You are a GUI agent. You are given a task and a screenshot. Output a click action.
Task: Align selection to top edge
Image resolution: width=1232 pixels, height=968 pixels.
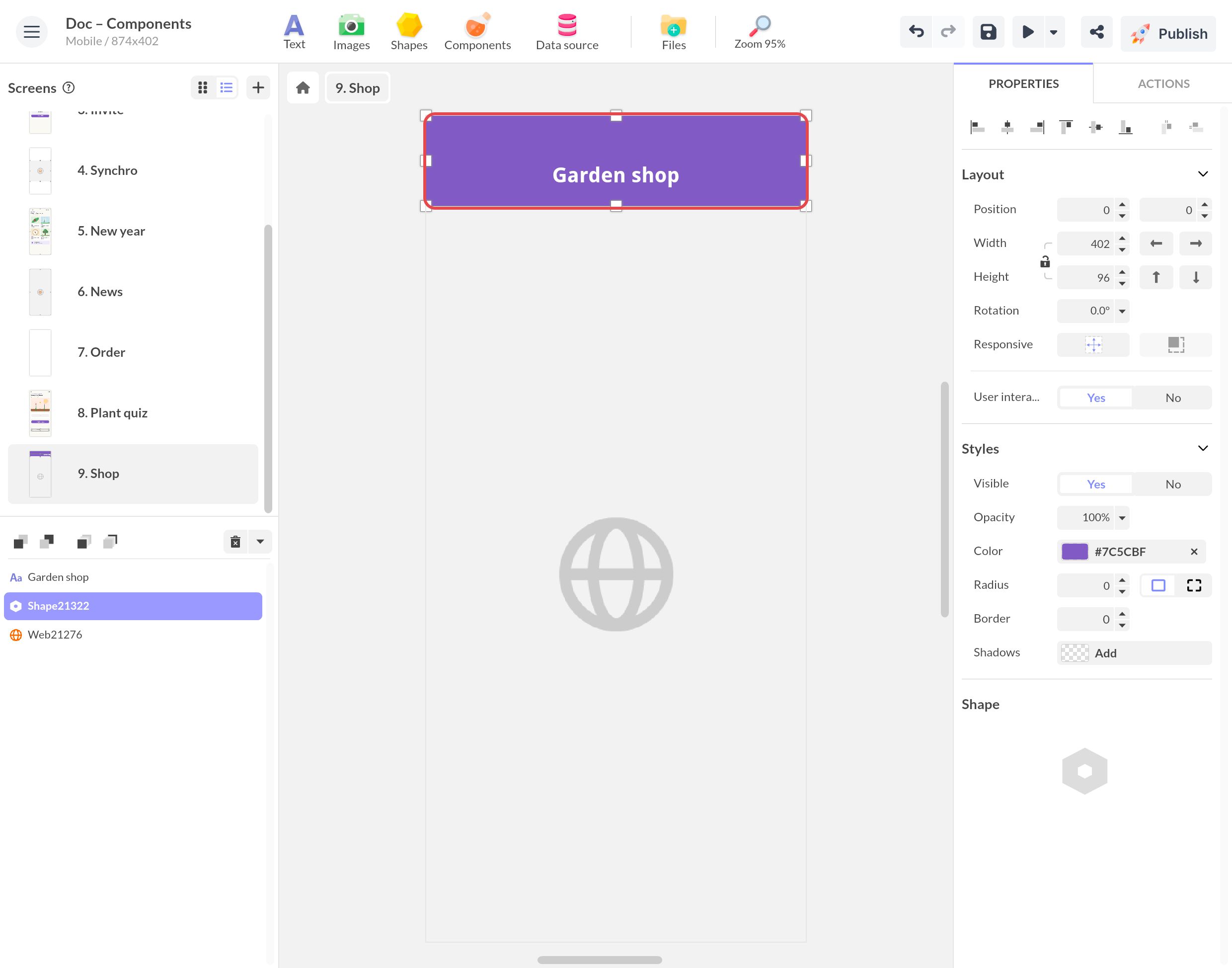click(1066, 127)
